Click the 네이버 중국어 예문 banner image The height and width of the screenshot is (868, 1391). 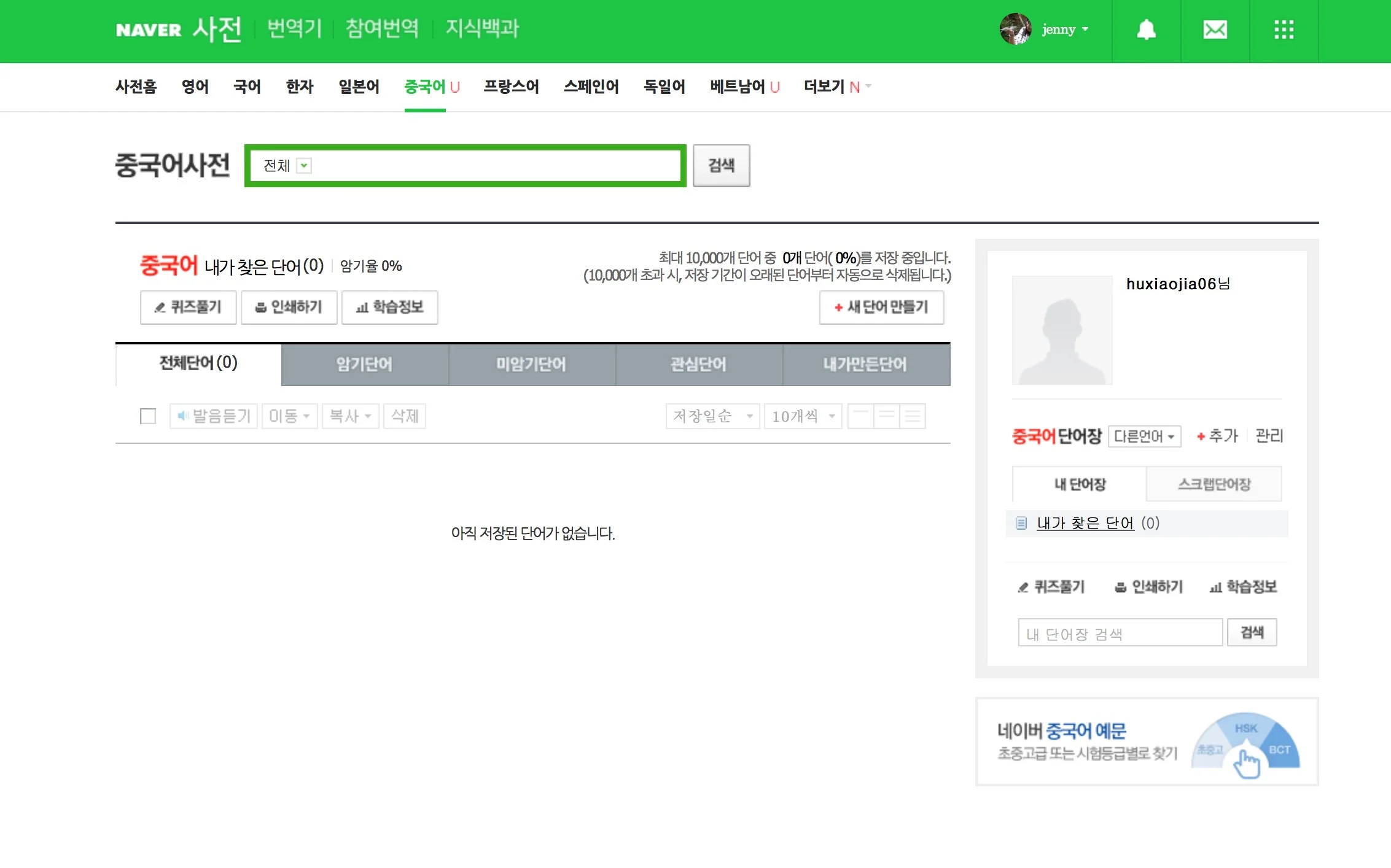coord(1147,741)
